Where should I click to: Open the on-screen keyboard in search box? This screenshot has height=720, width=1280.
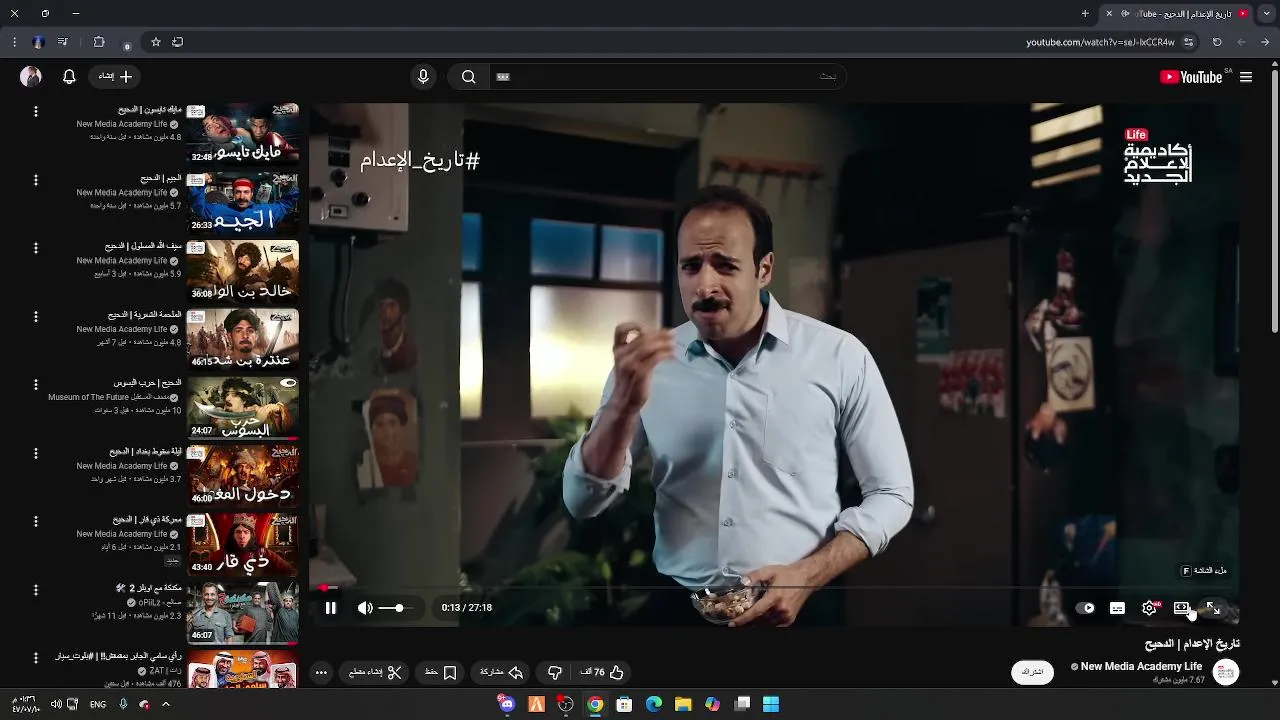pyautogui.click(x=503, y=77)
